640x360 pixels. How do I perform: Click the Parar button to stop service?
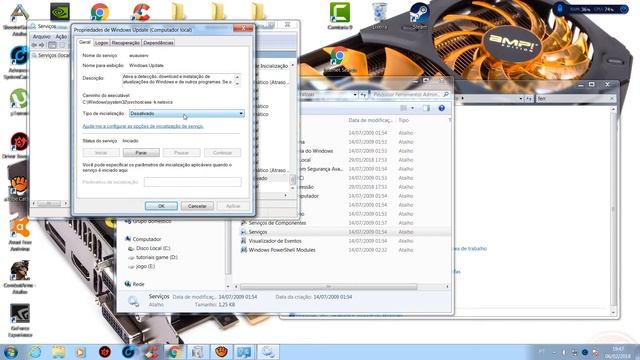tap(141, 153)
